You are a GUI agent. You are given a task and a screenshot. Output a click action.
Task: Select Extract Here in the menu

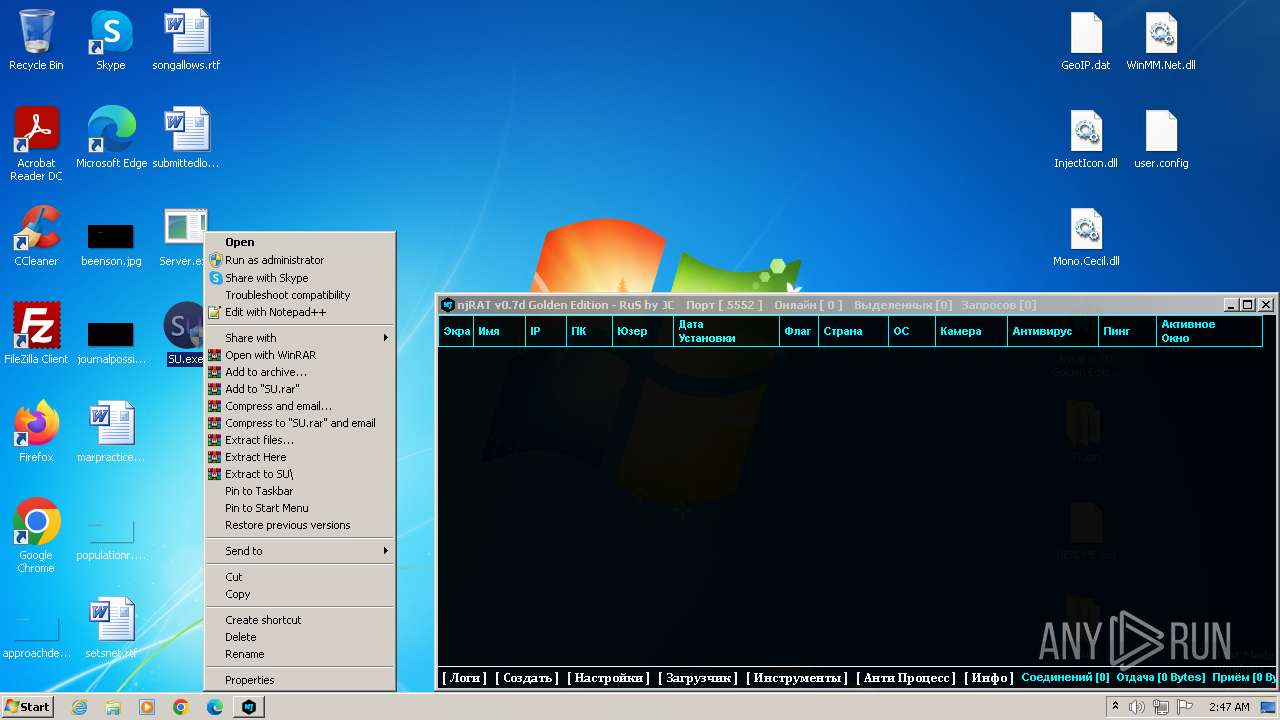point(300,457)
